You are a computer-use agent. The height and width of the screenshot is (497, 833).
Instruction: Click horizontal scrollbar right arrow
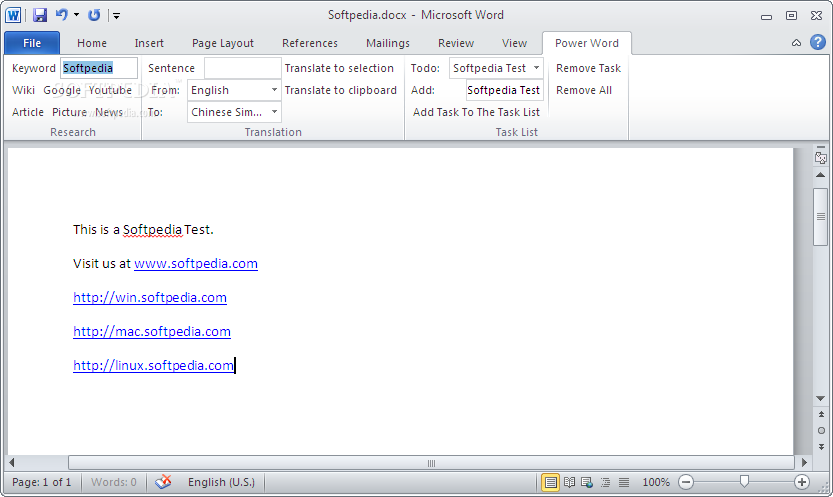[x=804, y=462]
